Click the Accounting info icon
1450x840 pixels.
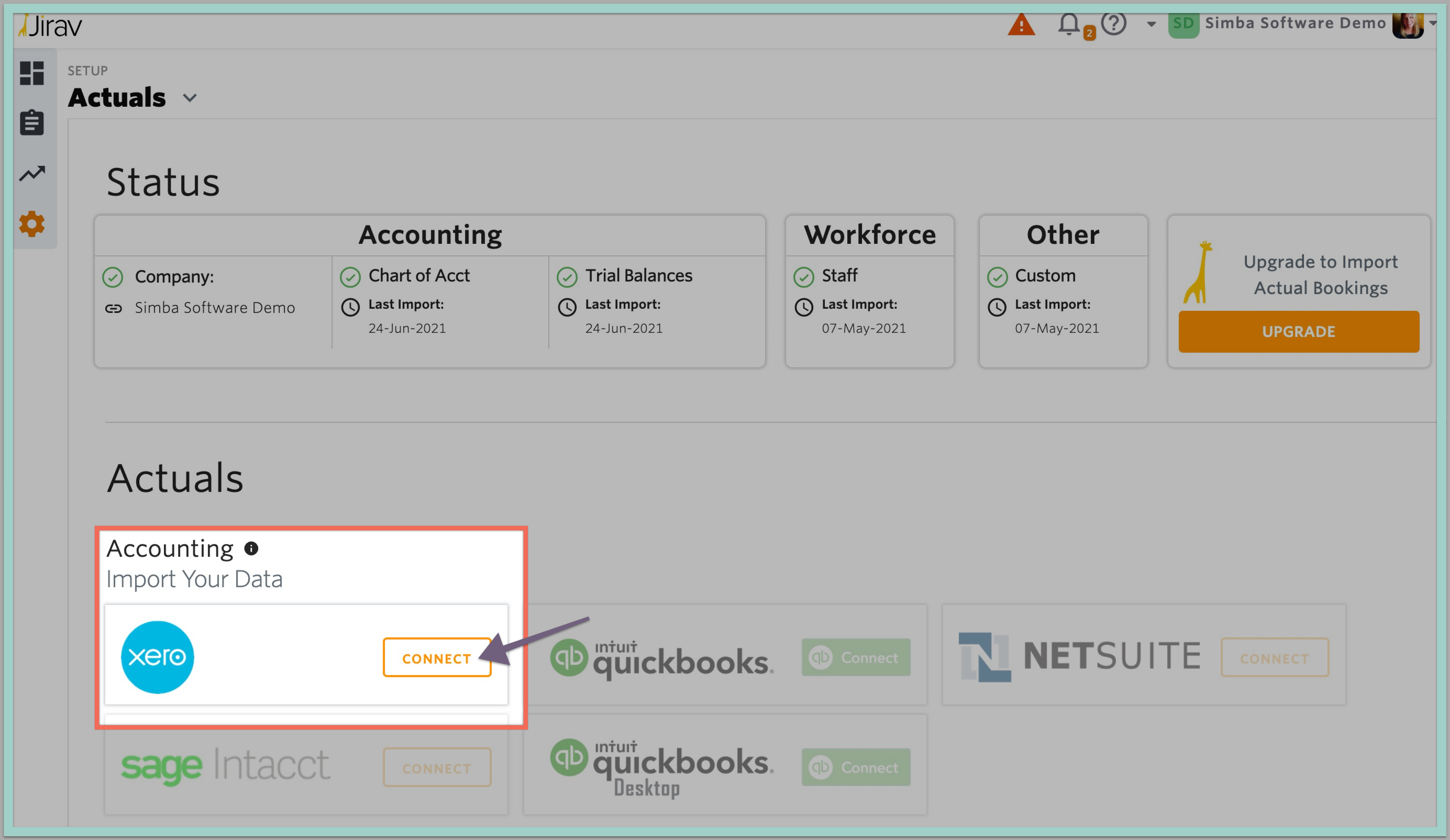pos(251,548)
